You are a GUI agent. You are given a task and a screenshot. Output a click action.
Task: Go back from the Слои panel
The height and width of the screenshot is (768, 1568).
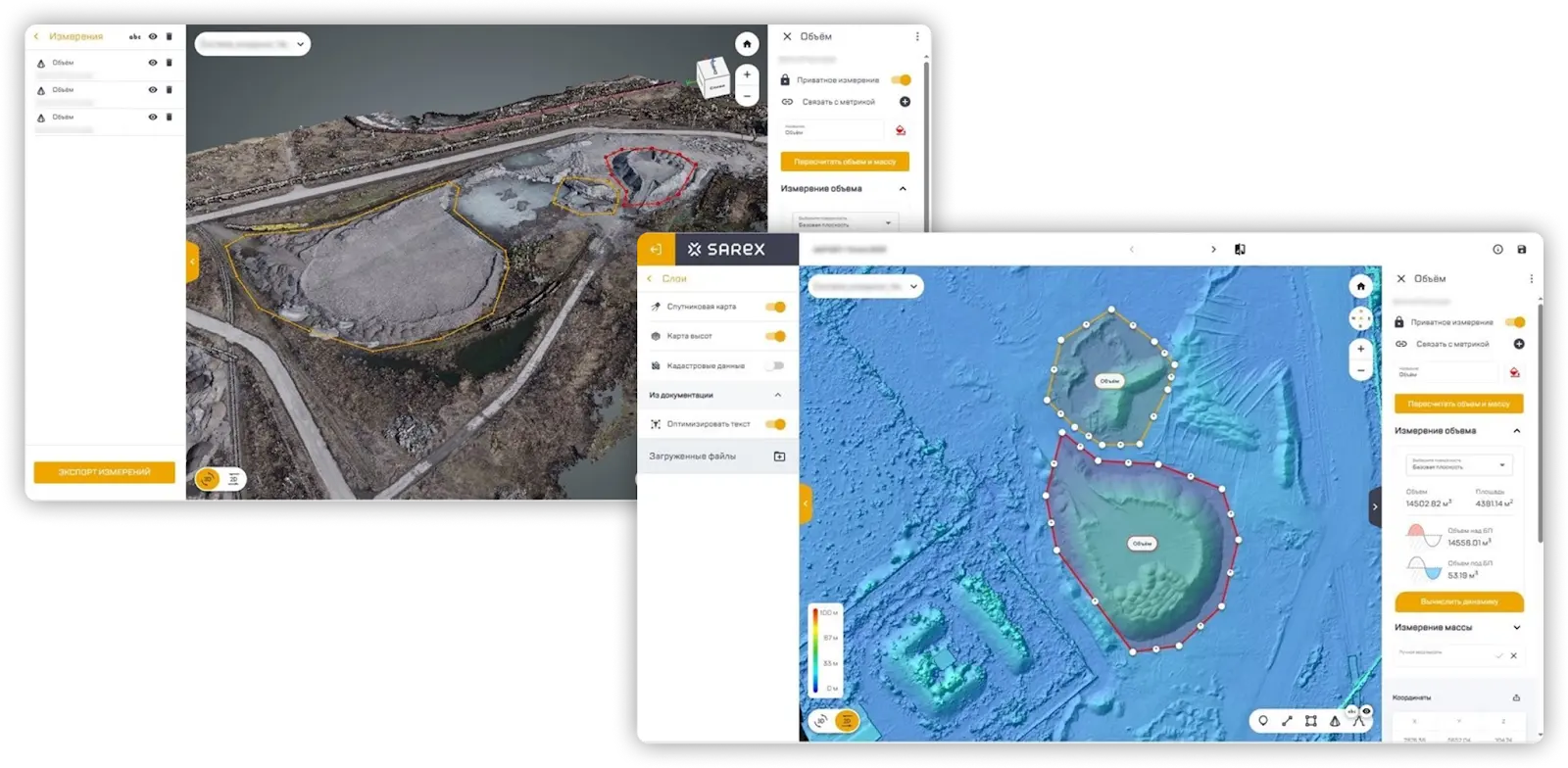click(x=650, y=279)
